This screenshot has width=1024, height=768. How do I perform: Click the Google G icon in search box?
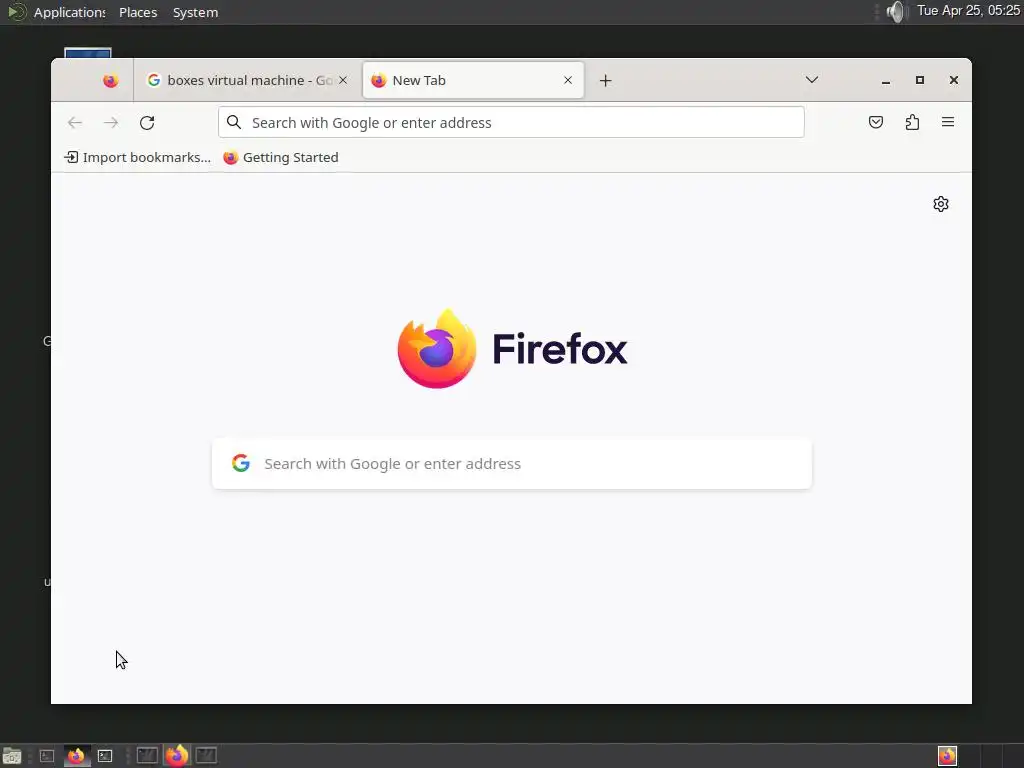(241, 463)
